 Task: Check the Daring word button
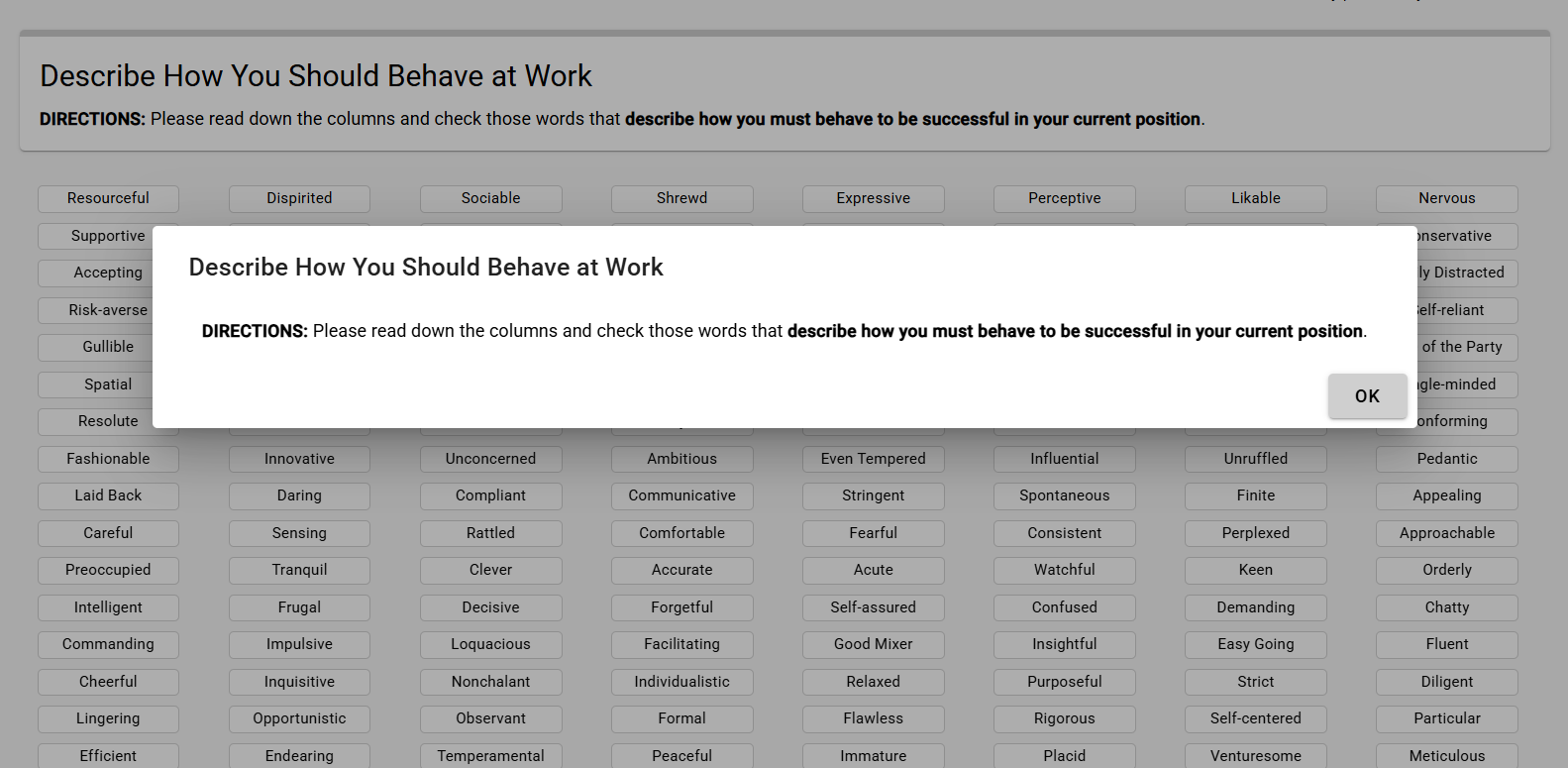(299, 495)
